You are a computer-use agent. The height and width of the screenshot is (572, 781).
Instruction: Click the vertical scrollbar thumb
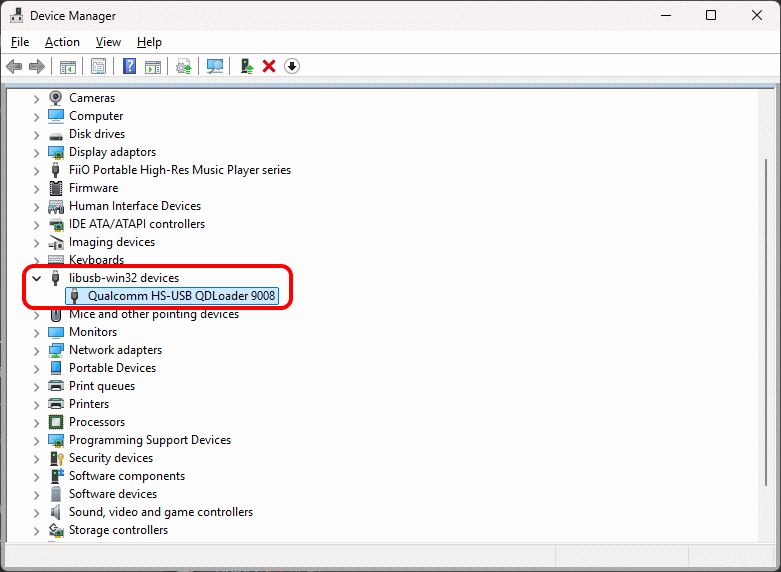pos(766,322)
